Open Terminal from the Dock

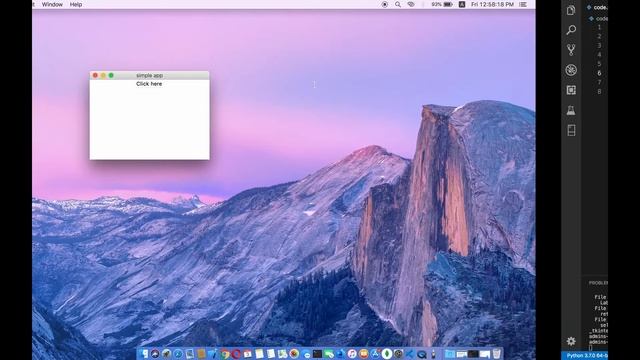317,354
